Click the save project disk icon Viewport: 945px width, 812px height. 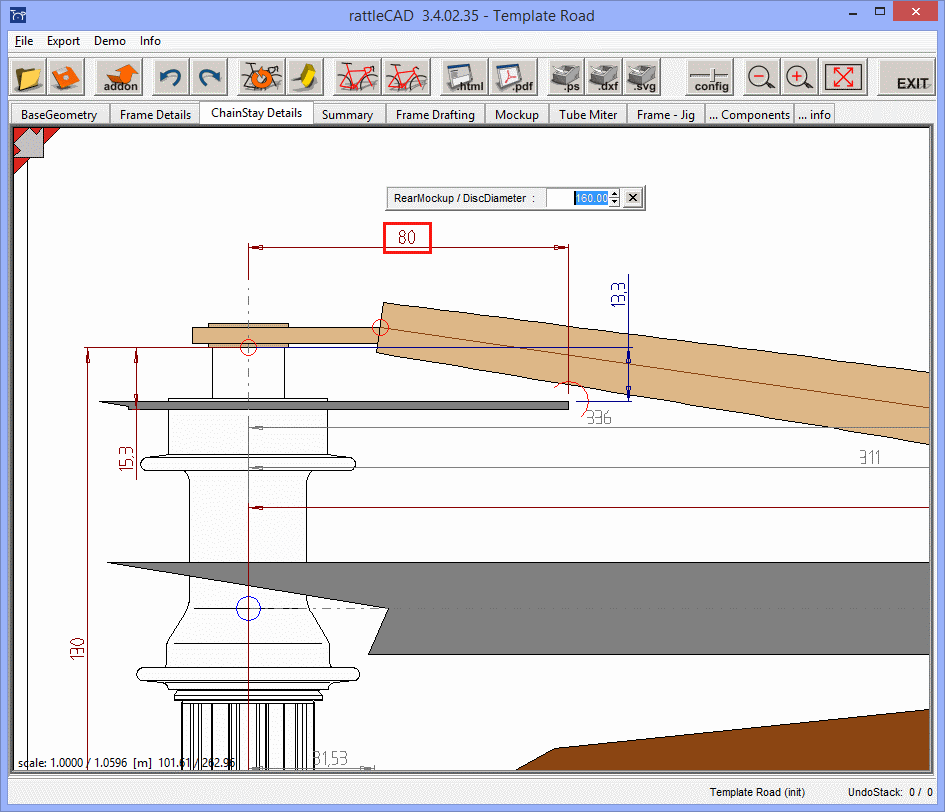click(66, 78)
